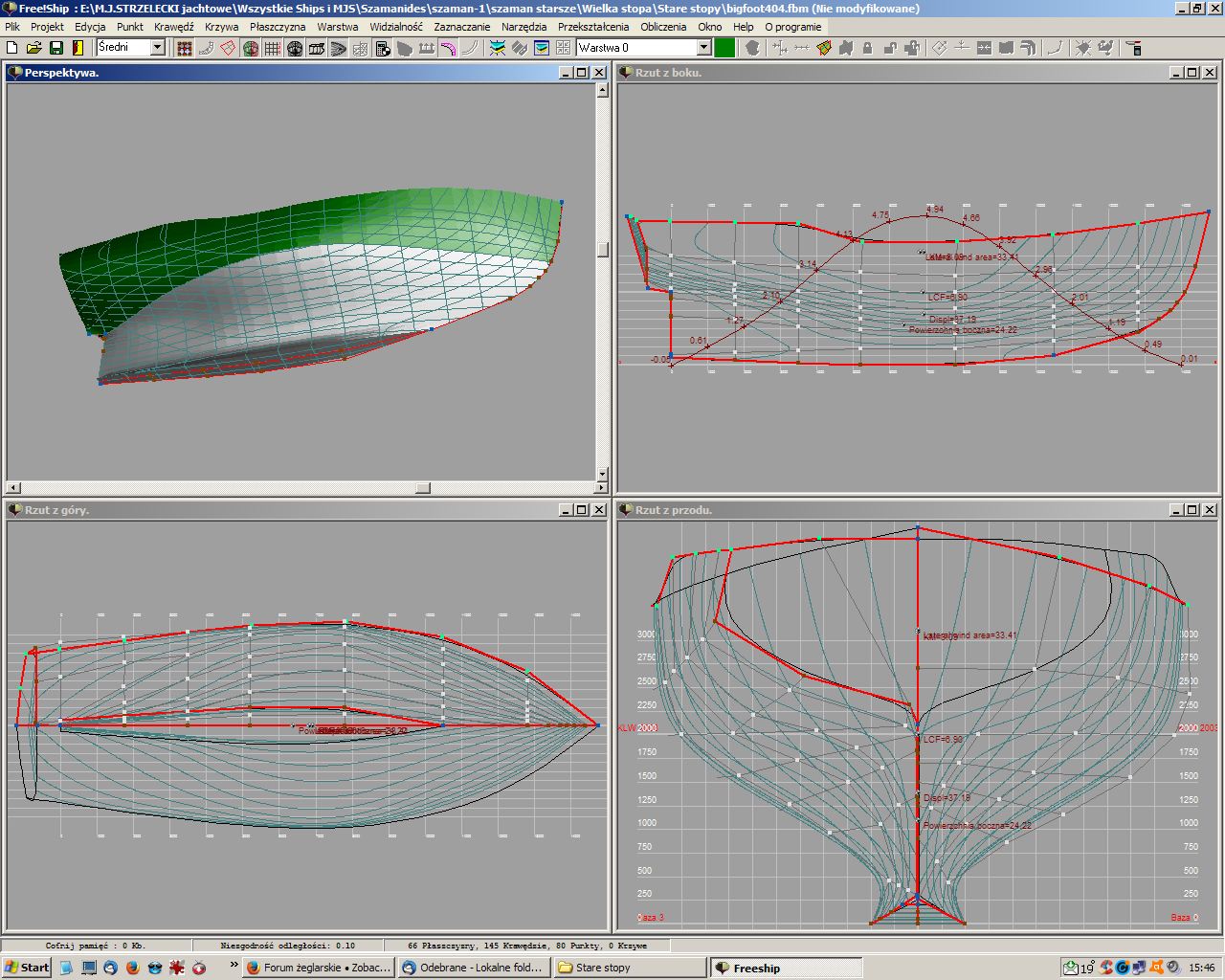This screenshot has height=980, width=1225.
Task: Click the Perspektywa horizontal rotation scrollbar thumb
Action: [422, 488]
